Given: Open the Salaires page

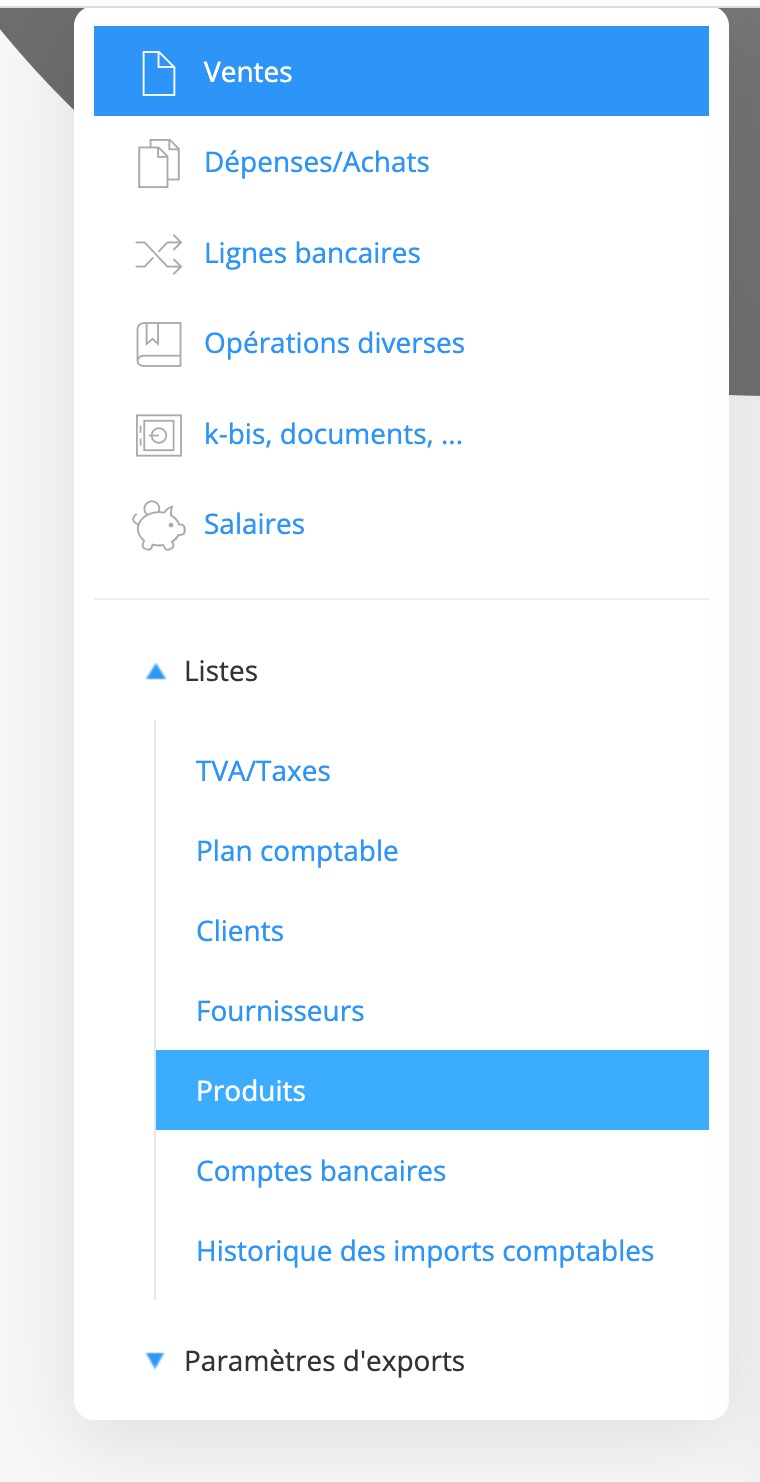Looking at the screenshot, I should pos(254,525).
